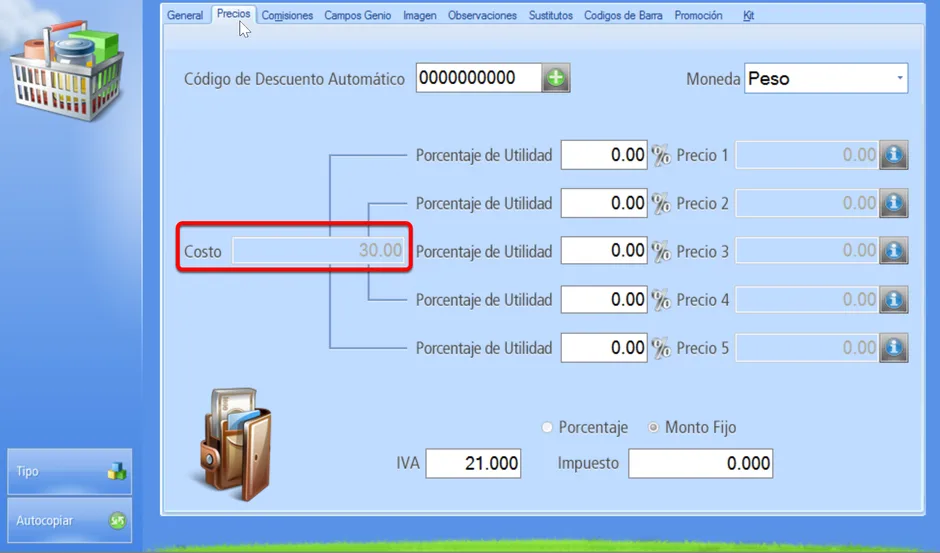
Task: Go to the Campos Genio tab
Action: [x=357, y=16]
